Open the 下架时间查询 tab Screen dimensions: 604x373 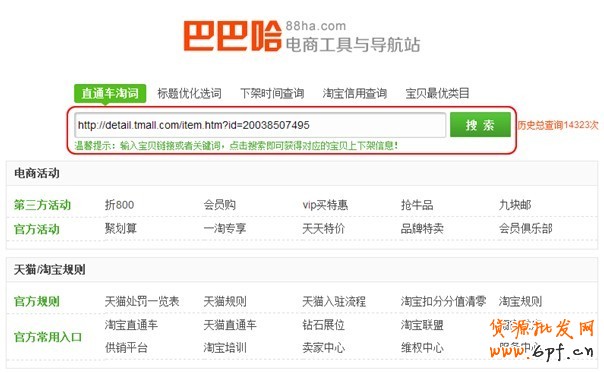click(272, 93)
